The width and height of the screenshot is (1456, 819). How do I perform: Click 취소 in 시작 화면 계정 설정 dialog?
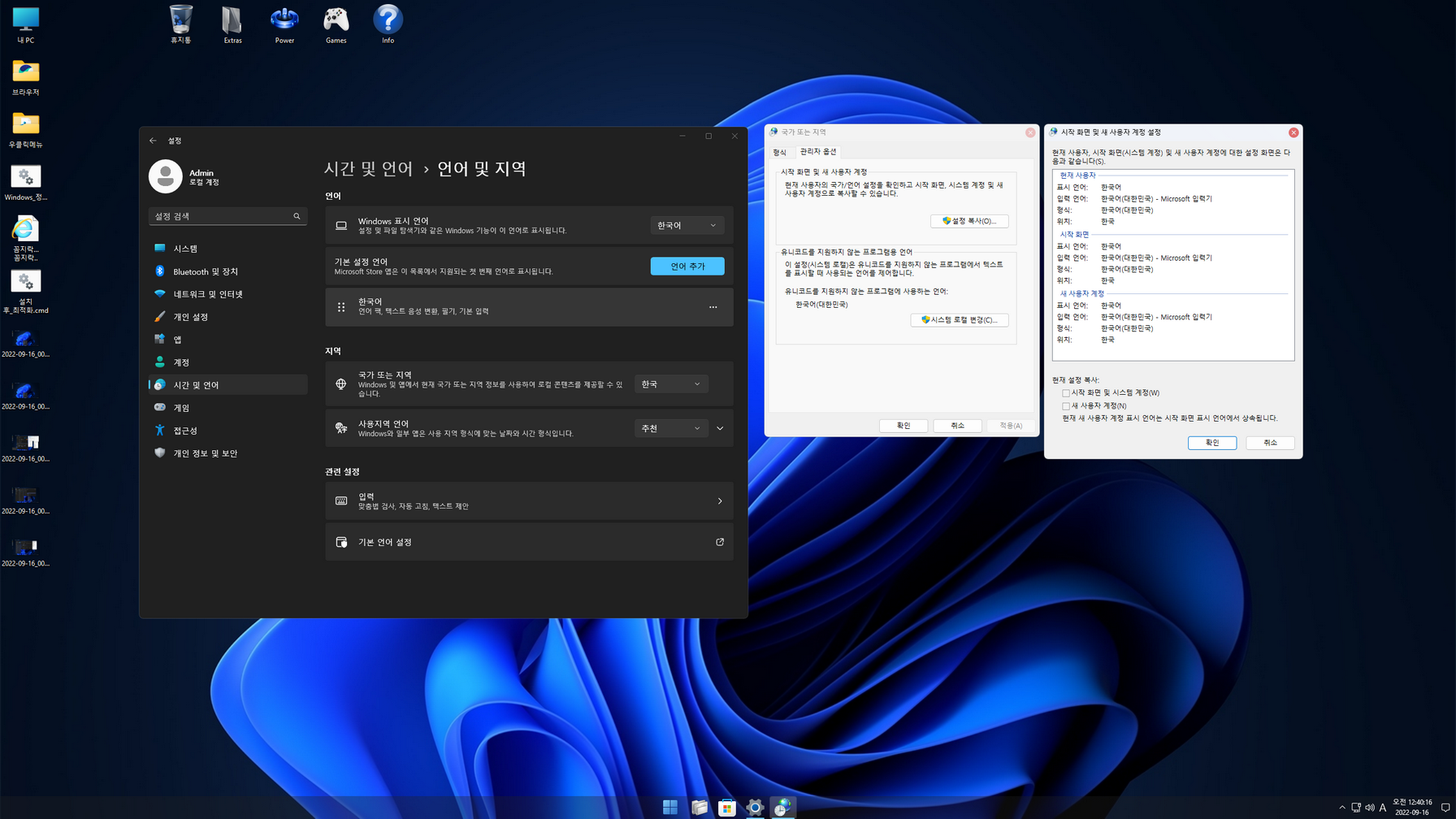tap(1271, 443)
